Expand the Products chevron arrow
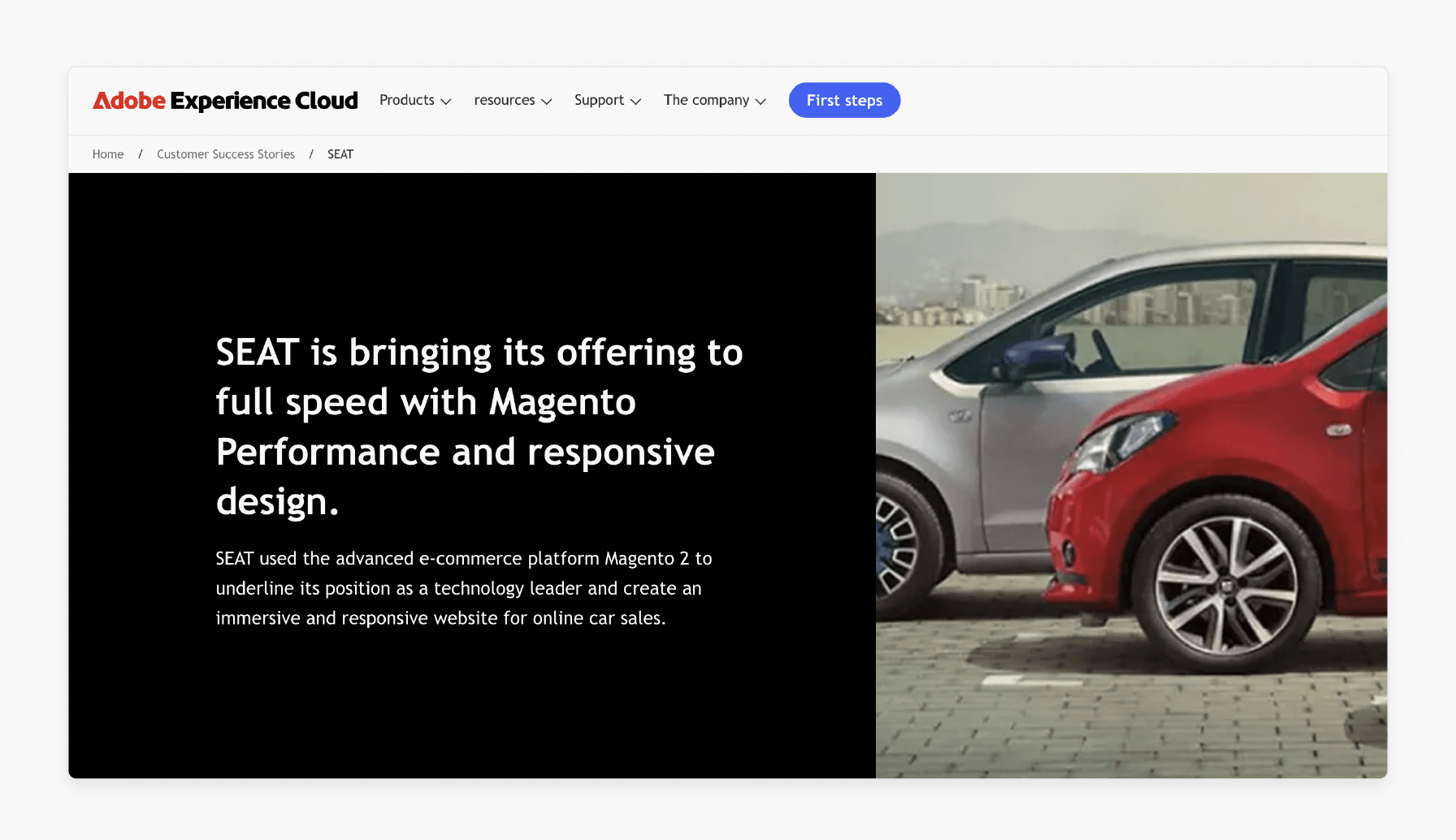Viewport: 1456px width, 840px height. [446, 102]
